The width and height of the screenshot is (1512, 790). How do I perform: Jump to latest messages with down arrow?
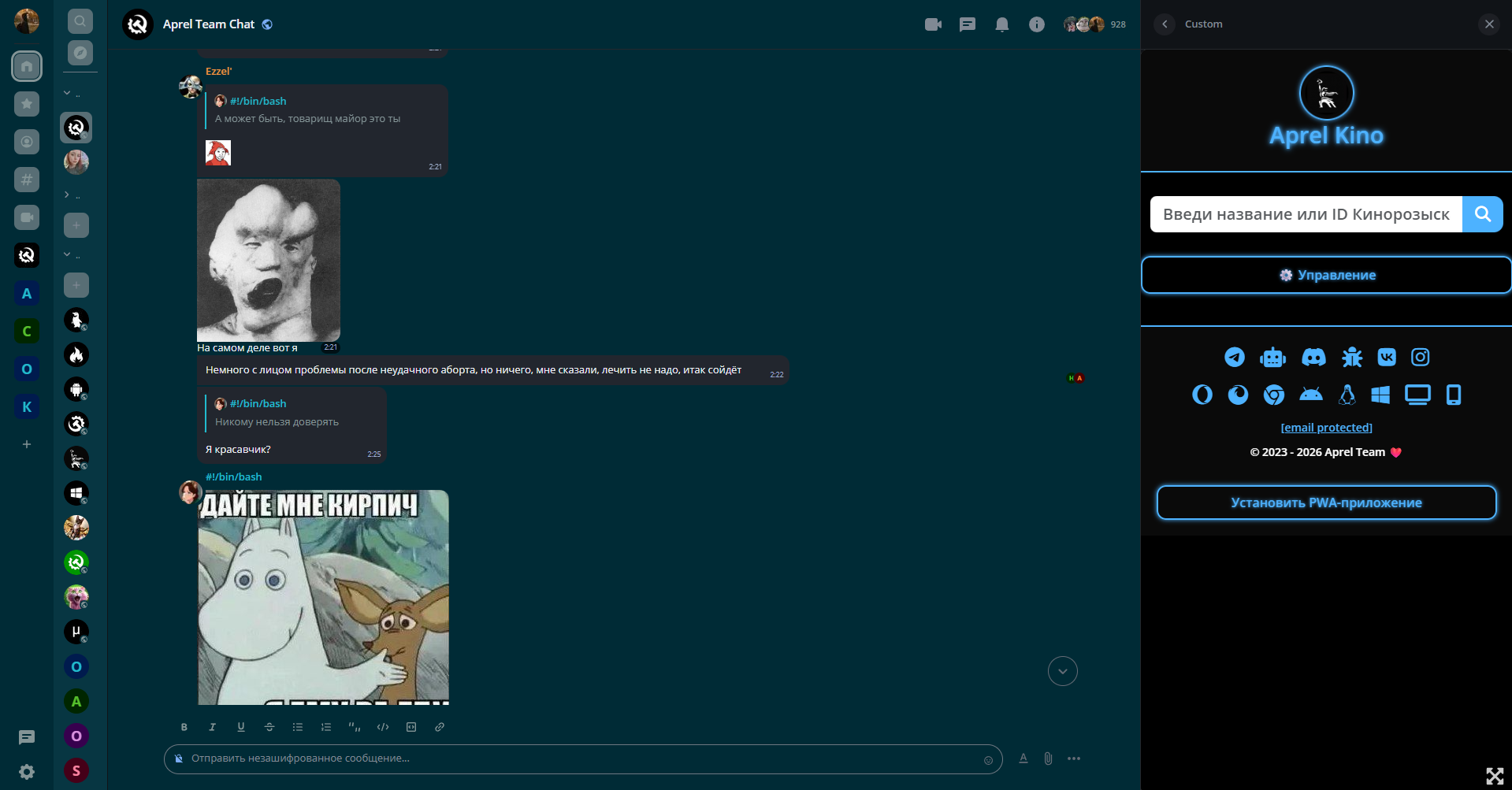point(1063,671)
